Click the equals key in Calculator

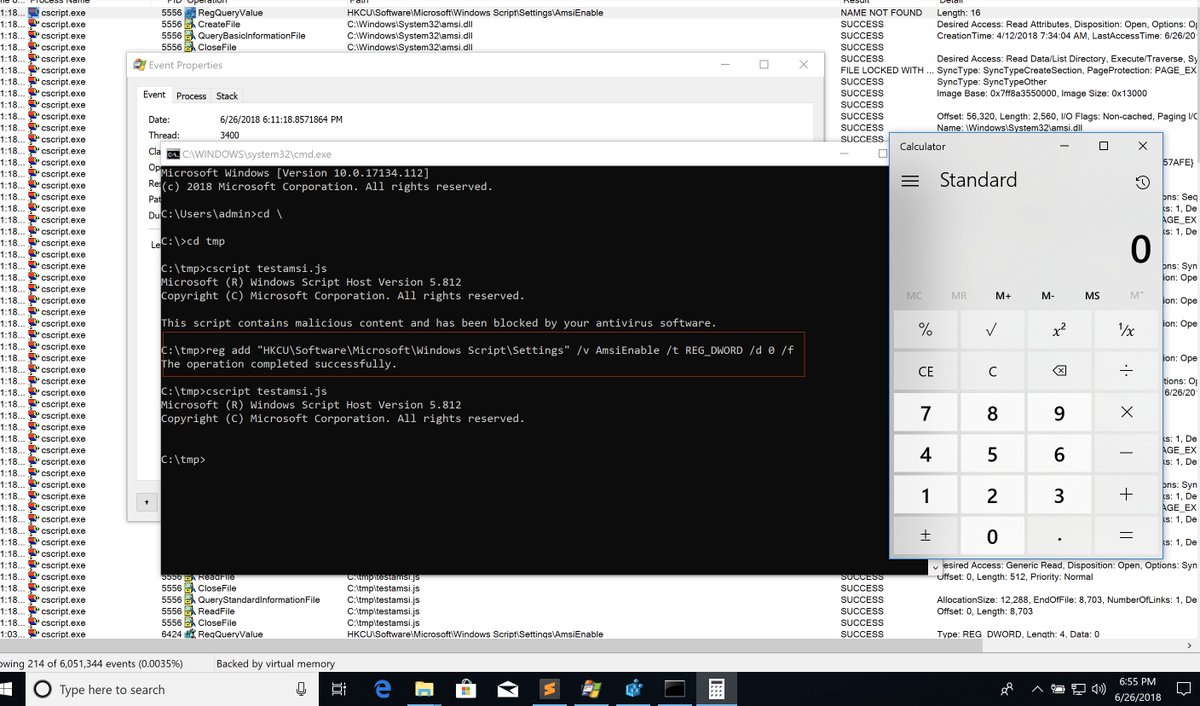[x=1126, y=536]
